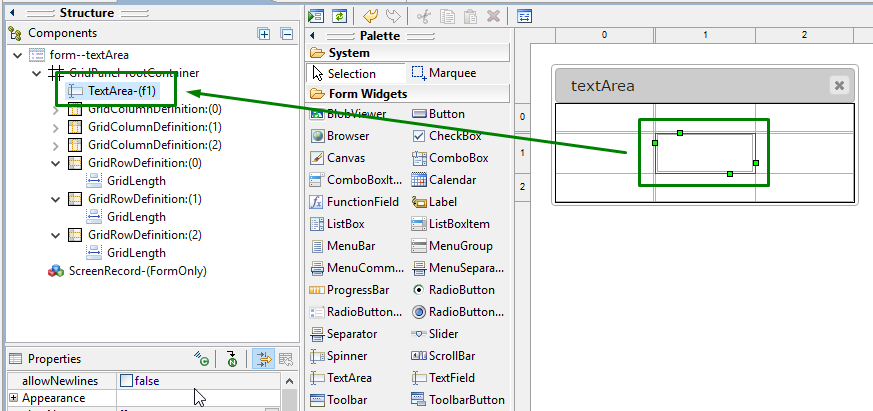Image resolution: width=873 pixels, height=411 pixels.
Task: Click the Test/Preview form toolbar icon
Action: pos(317,16)
